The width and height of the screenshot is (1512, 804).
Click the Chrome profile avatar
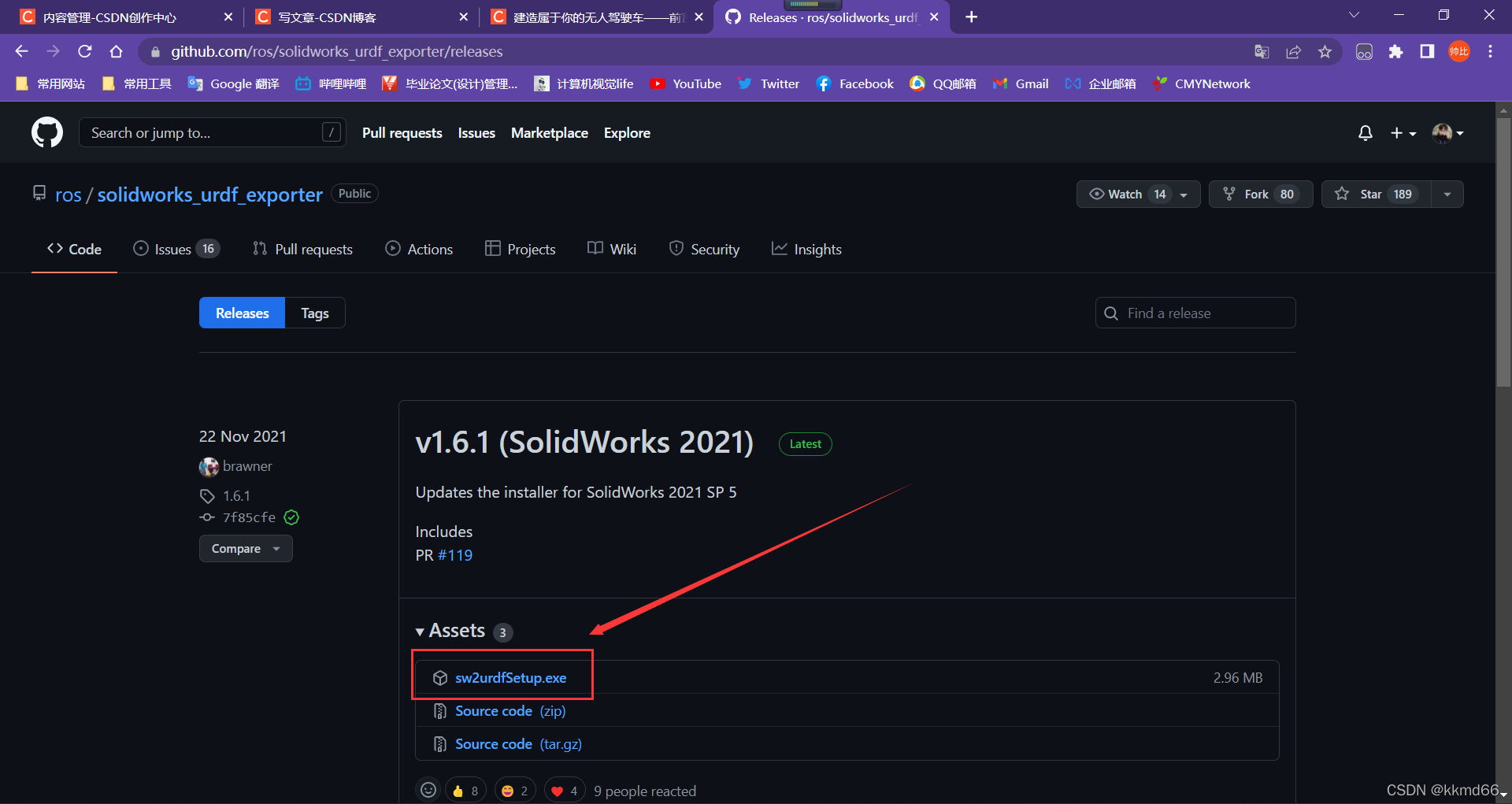tap(1458, 51)
